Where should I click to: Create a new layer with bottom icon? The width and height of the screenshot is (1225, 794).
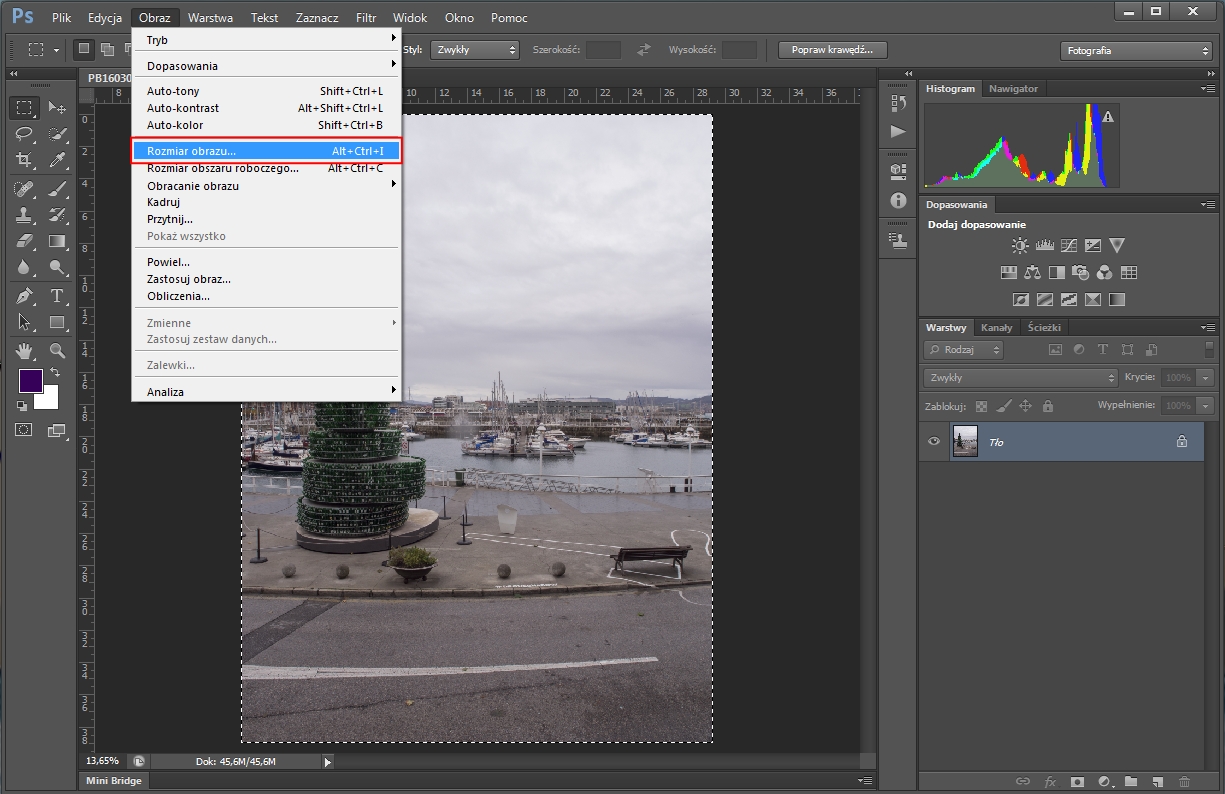tap(1157, 781)
